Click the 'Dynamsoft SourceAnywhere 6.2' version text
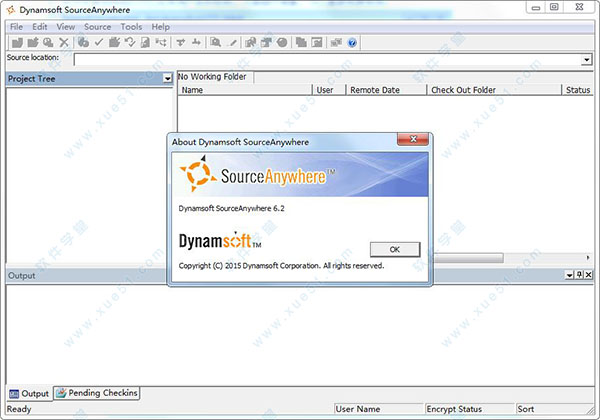Viewport: 600px width, 420px height. coord(232,208)
